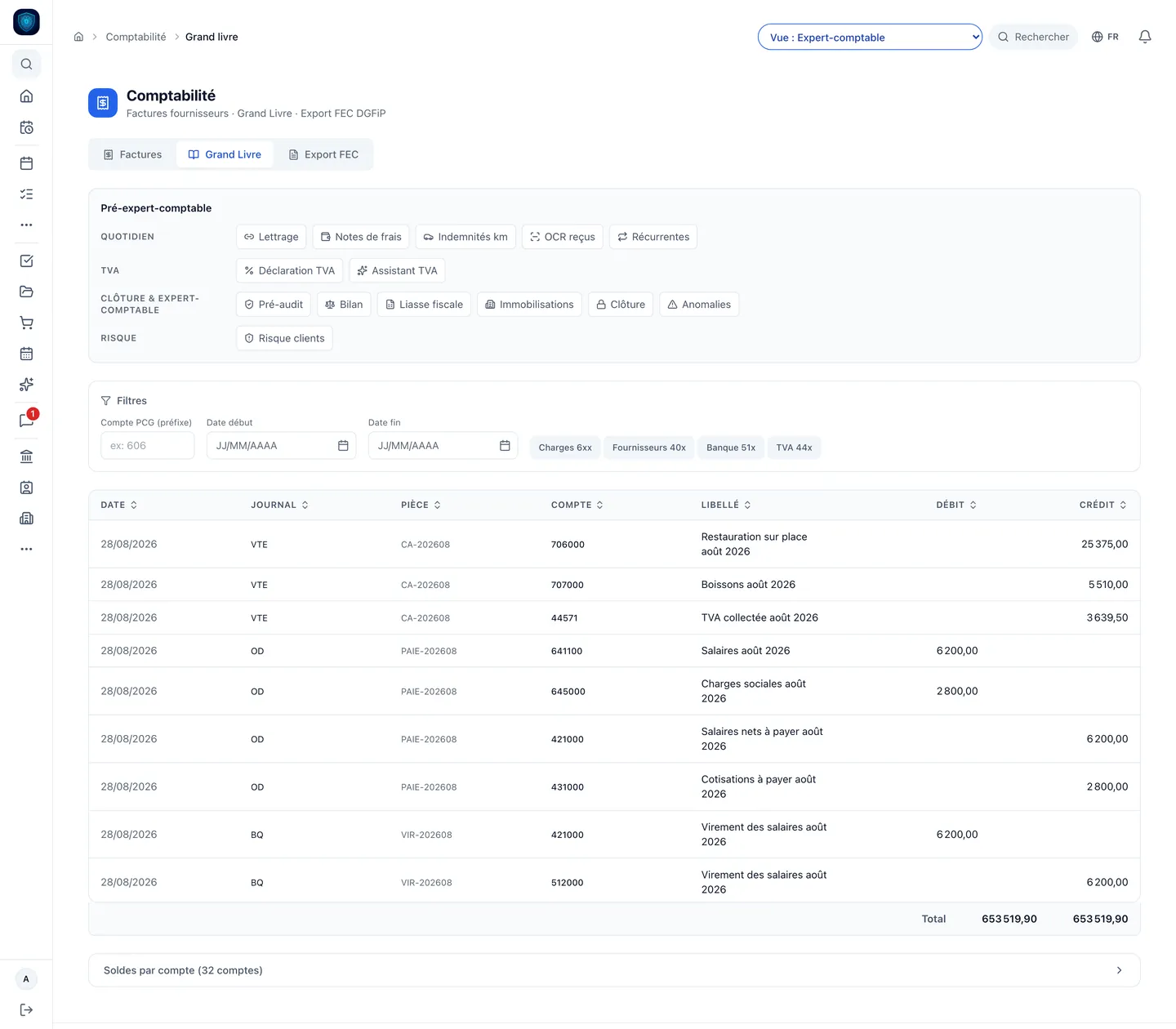Screen dimensions: 1176x1029
Task: Open the Lettrage tool
Action: pos(271,237)
